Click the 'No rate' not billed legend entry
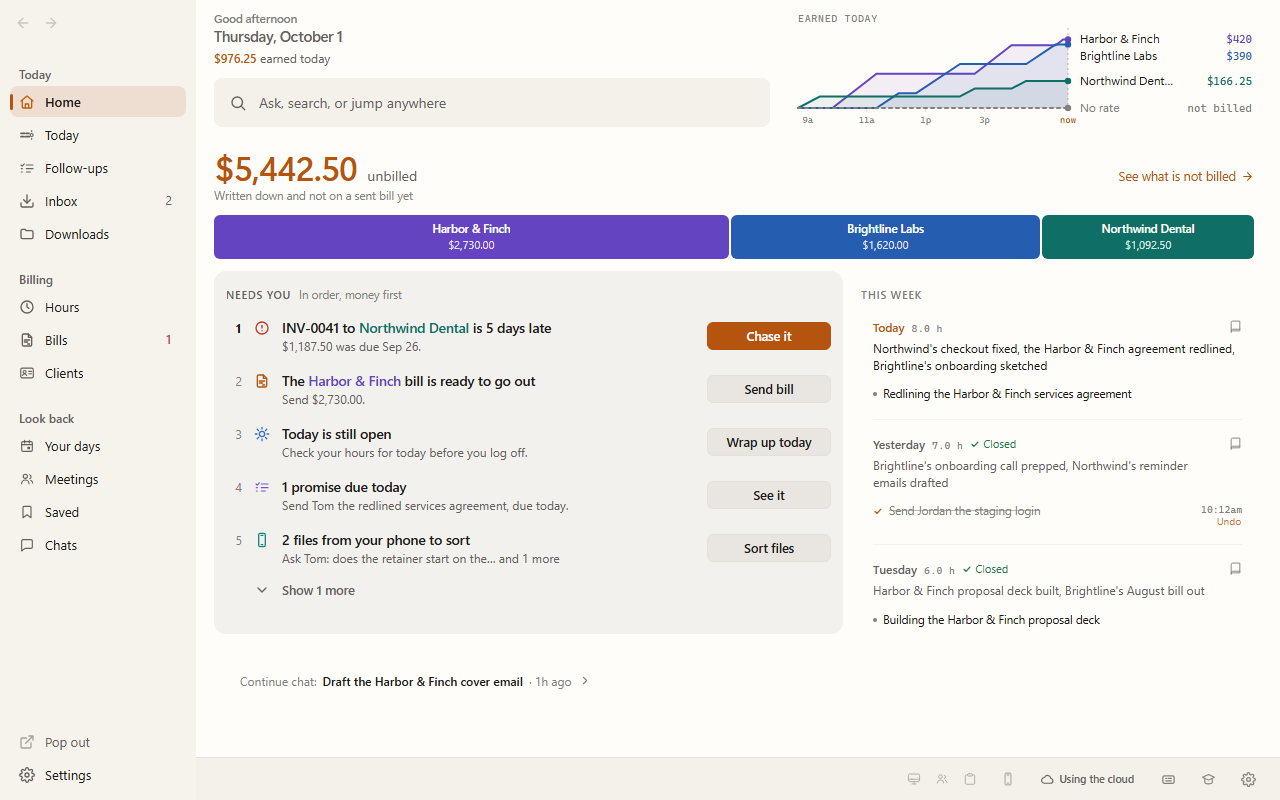Viewport: 1280px width, 800px height. (1165, 108)
